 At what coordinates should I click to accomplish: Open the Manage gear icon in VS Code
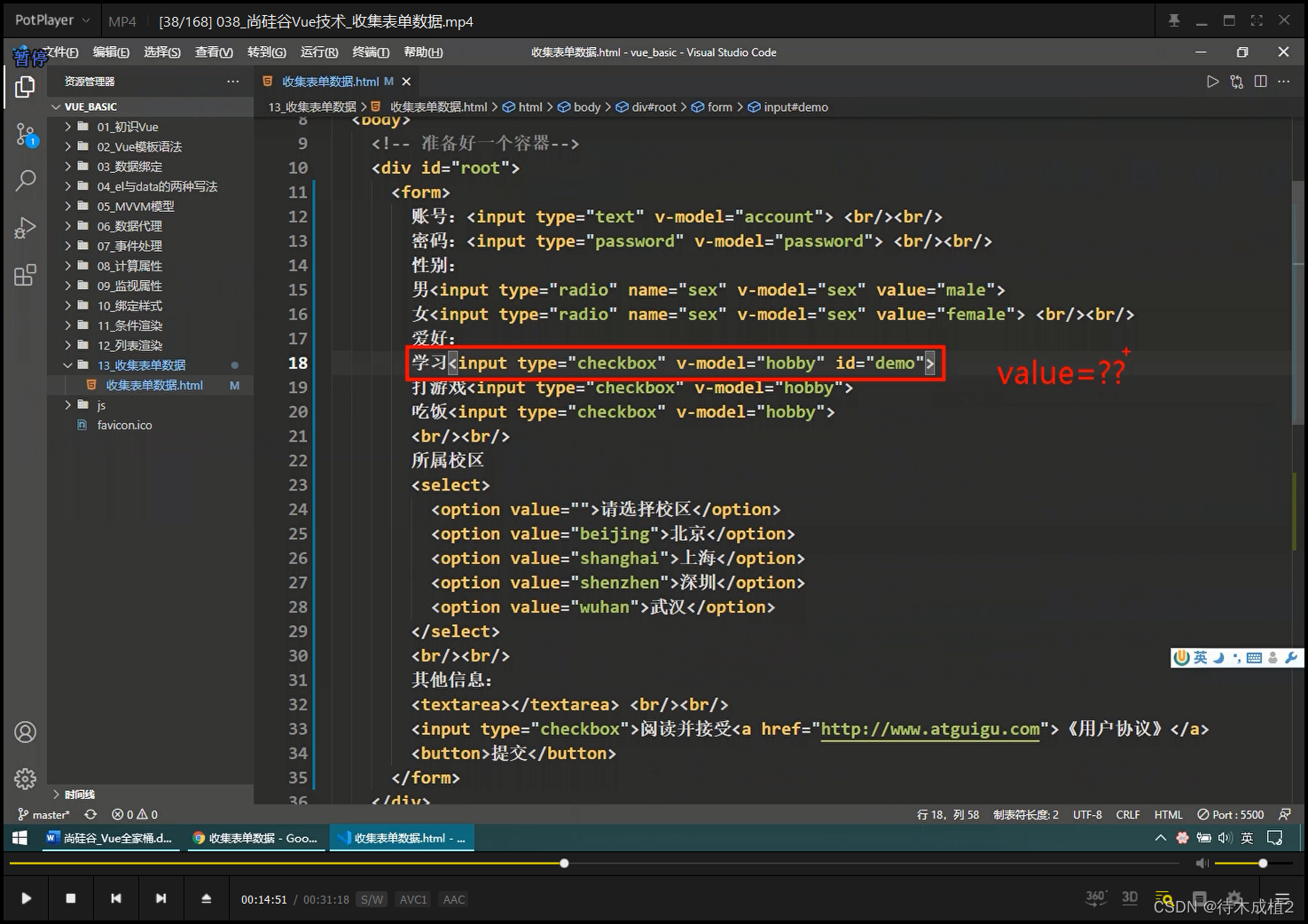tap(25, 779)
